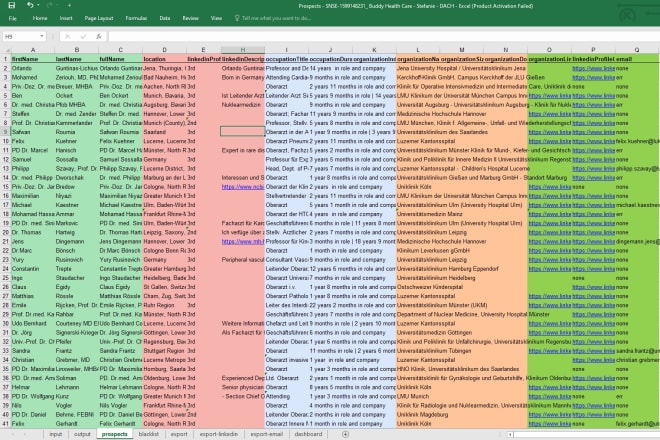Open the https://www.mh-h link in row 21
Viewport: 660px width, 440px height.
click(243, 241)
